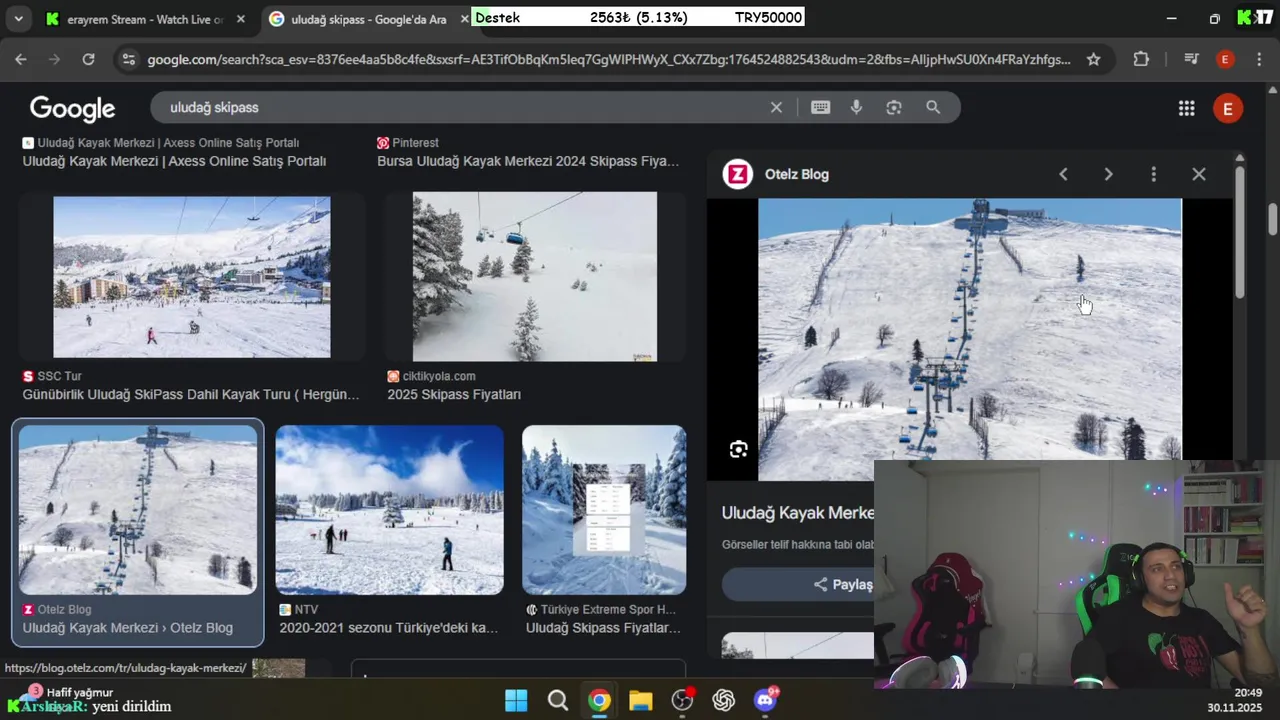This screenshot has height=720, width=1280.
Task: Show the previous image in the preview panel
Action: tap(1063, 174)
